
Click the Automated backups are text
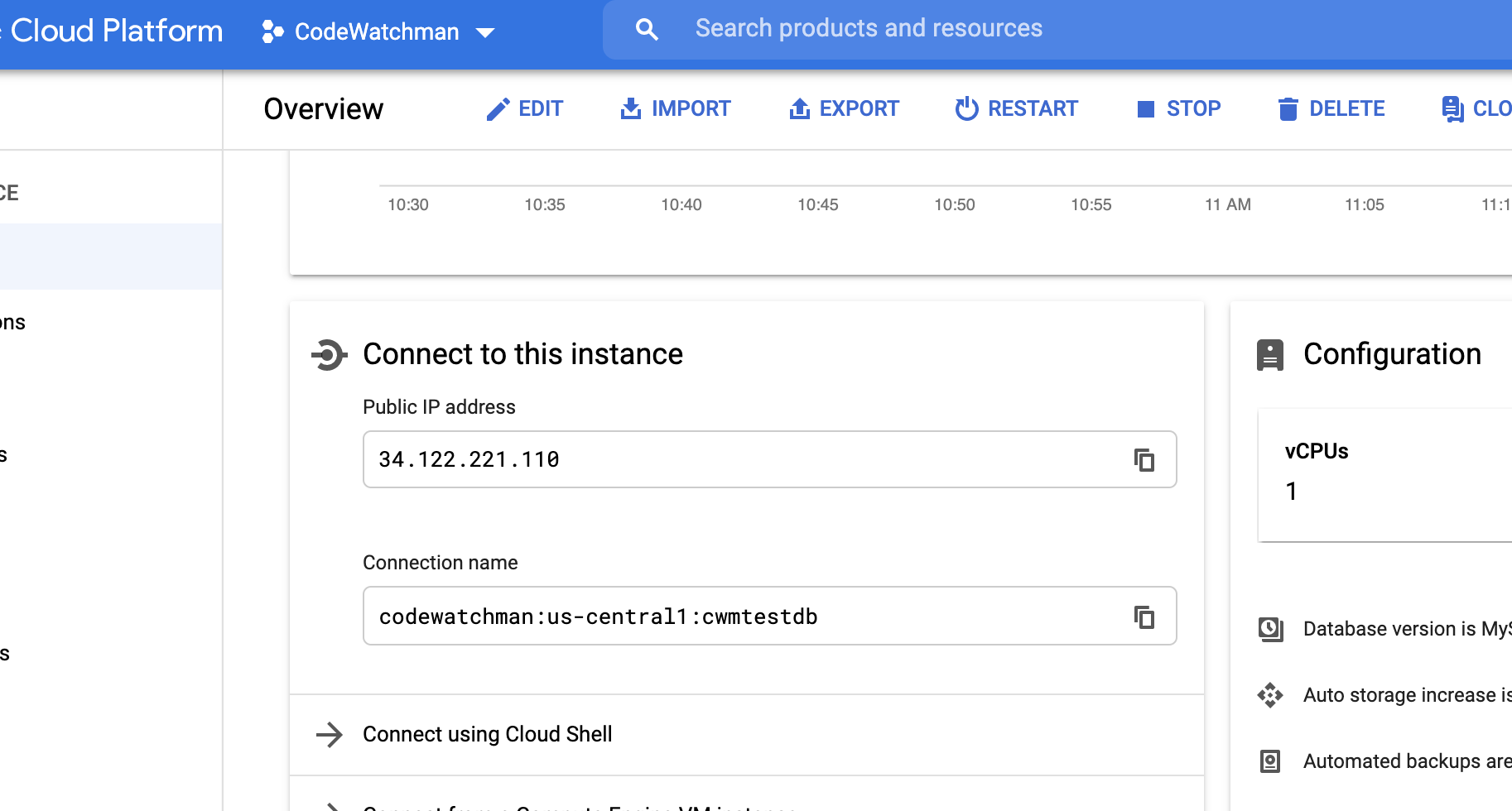[1408, 761]
